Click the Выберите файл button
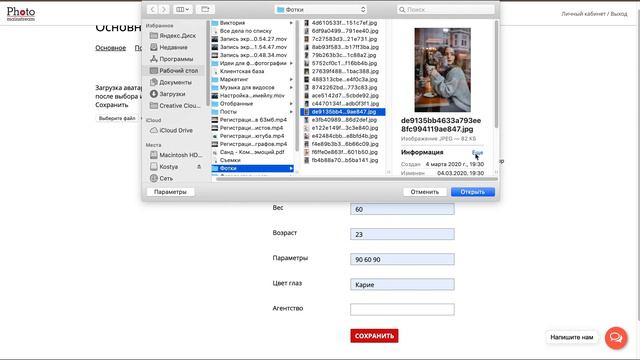This screenshot has height=360, width=640. click(117, 118)
